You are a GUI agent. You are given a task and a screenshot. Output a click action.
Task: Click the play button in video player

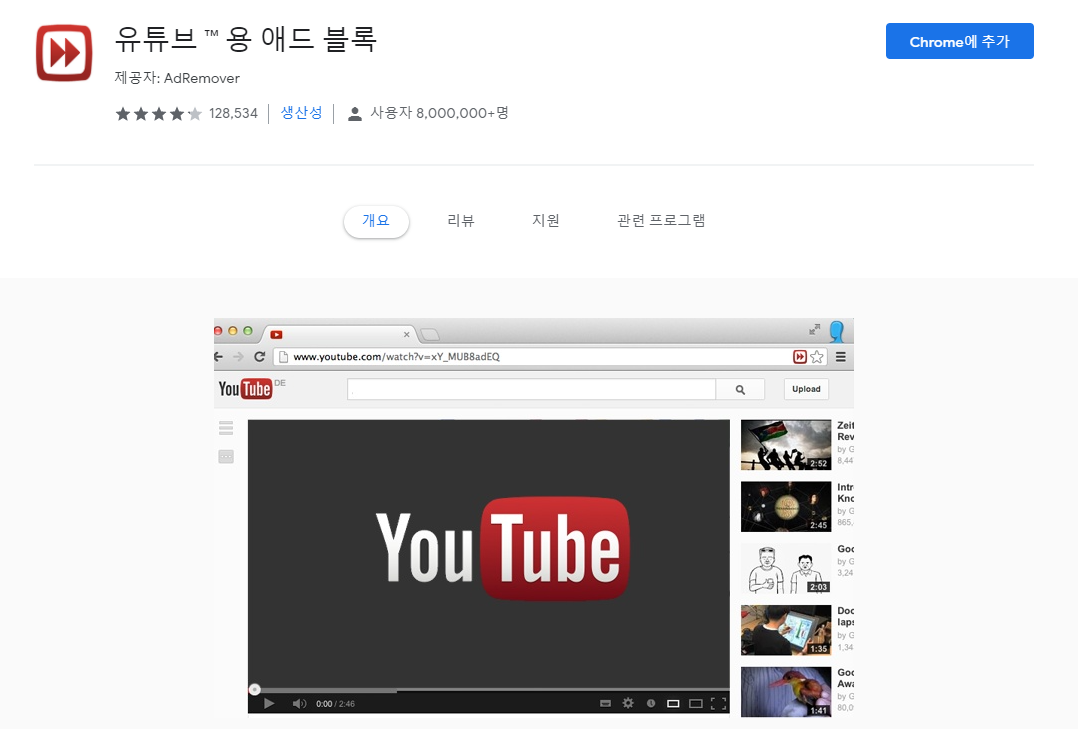click(270, 703)
